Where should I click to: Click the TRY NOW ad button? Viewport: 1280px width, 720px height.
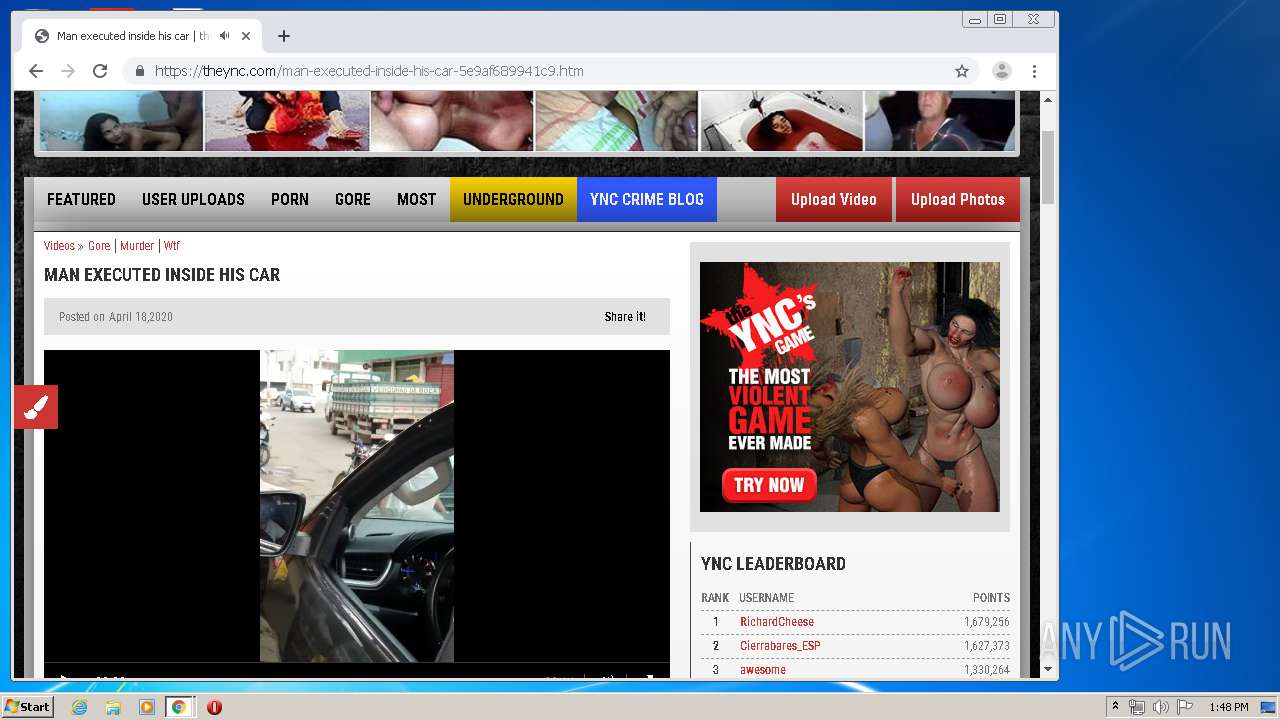pos(769,485)
